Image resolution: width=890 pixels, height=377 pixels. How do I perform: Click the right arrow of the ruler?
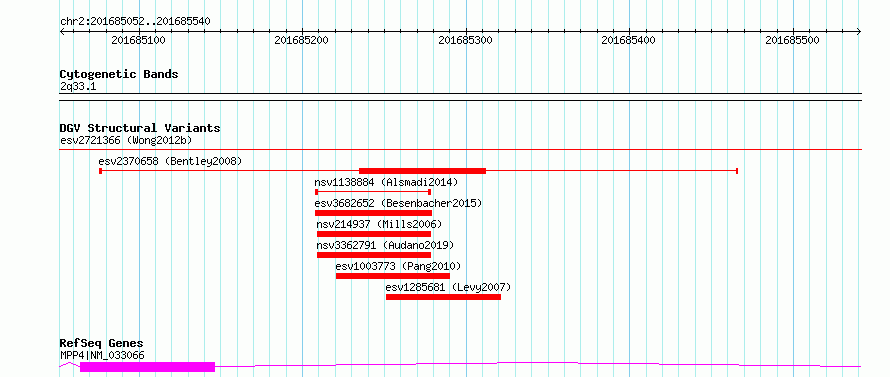pos(859,32)
